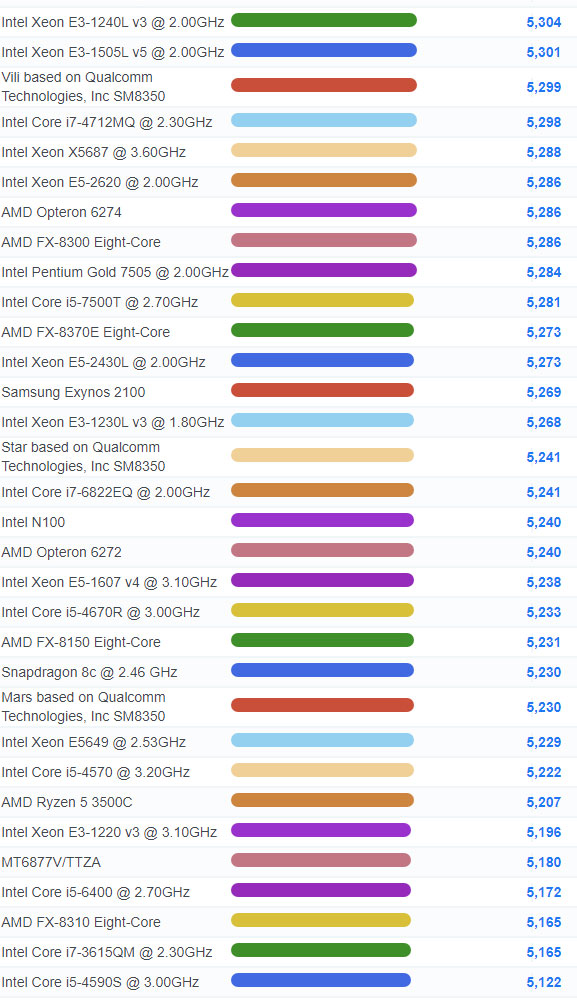Click the red bar for Samsung Exynos 2100

(323, 390)
